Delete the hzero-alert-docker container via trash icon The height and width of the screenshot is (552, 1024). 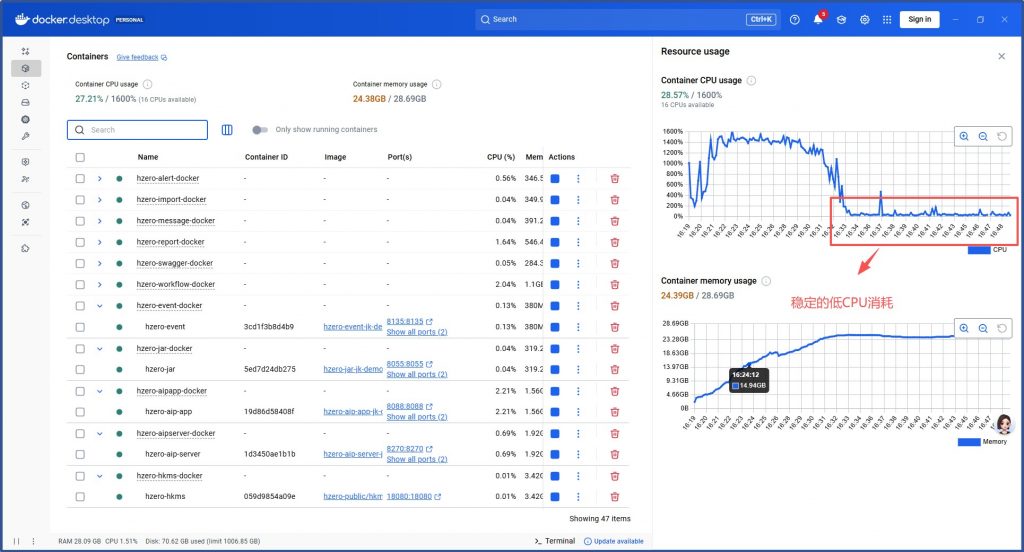coord(614,178)
